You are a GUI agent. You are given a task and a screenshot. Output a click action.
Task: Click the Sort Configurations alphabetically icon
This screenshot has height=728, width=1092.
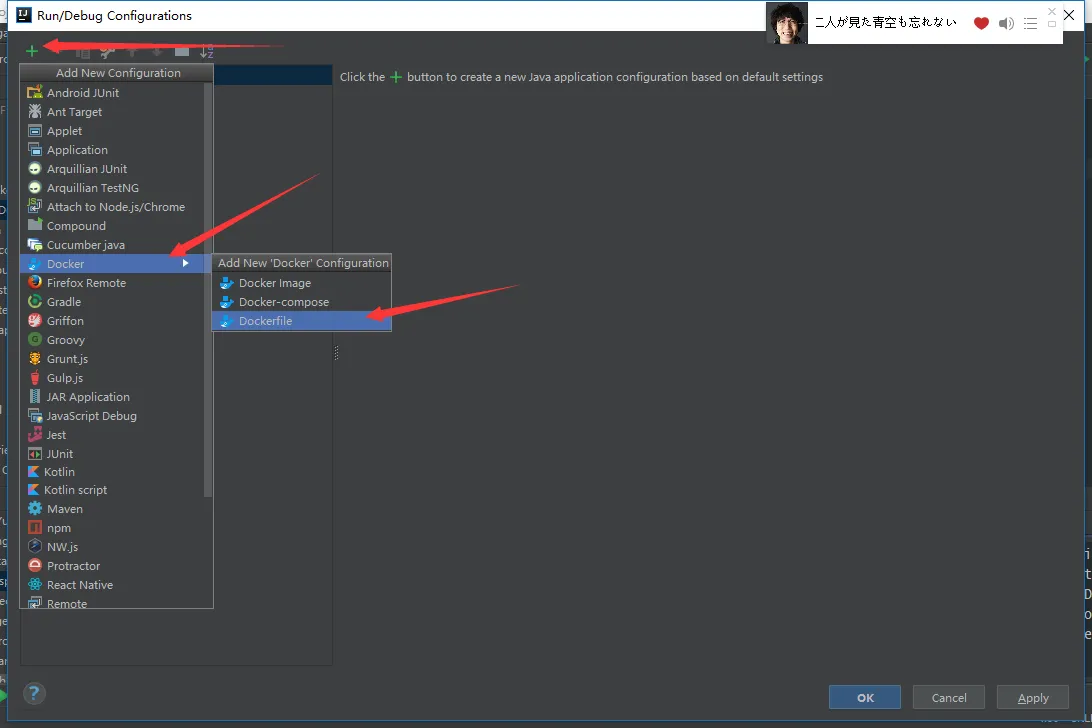[206, 52]
